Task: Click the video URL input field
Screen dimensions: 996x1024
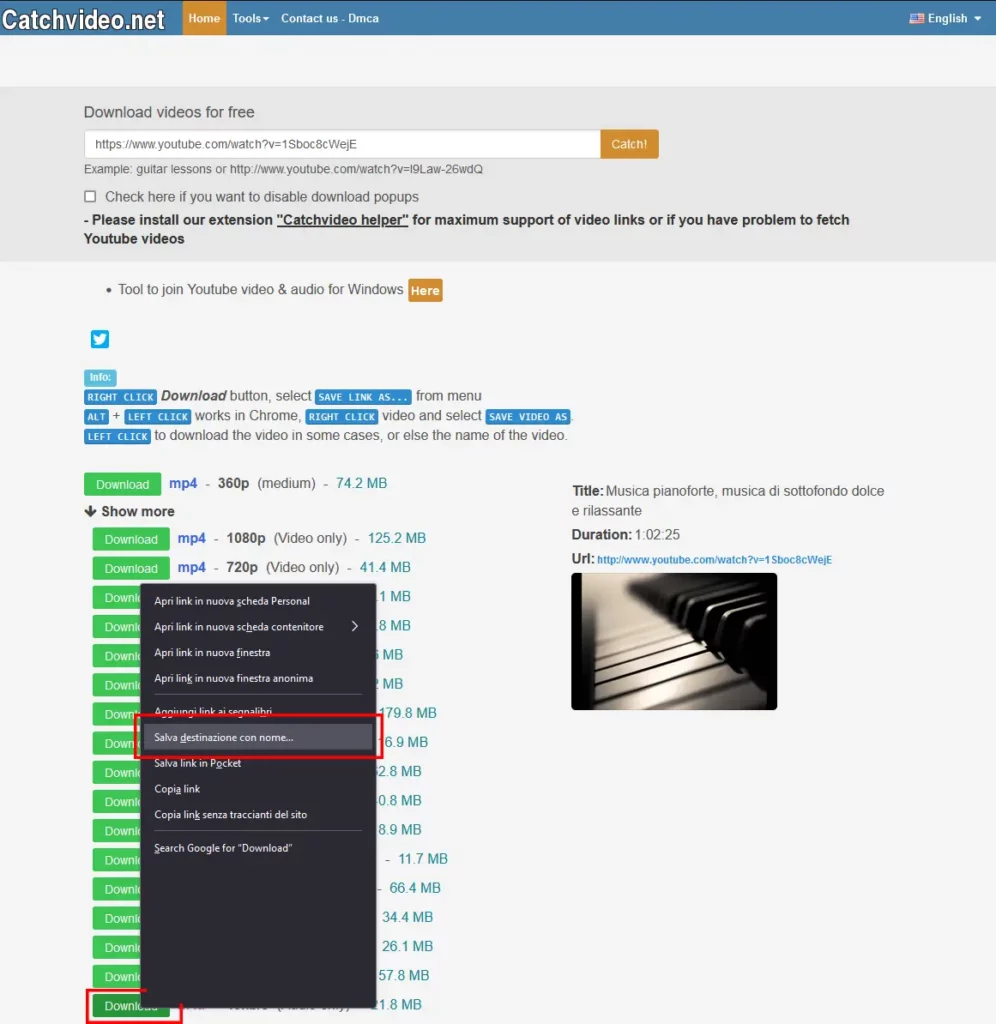Action: tap(342, 144)
